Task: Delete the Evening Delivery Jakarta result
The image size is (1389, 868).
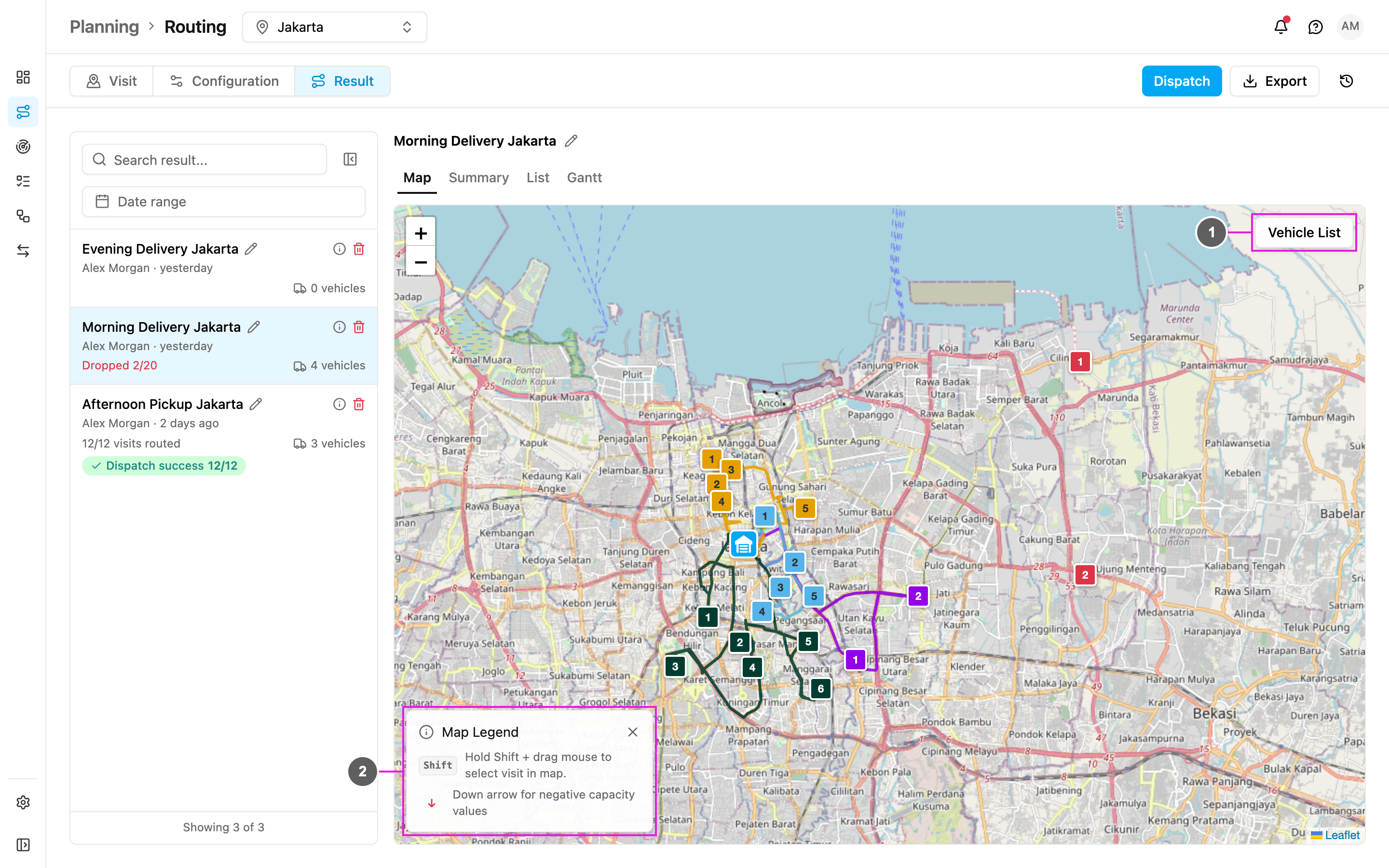Action: click(359, 248)
